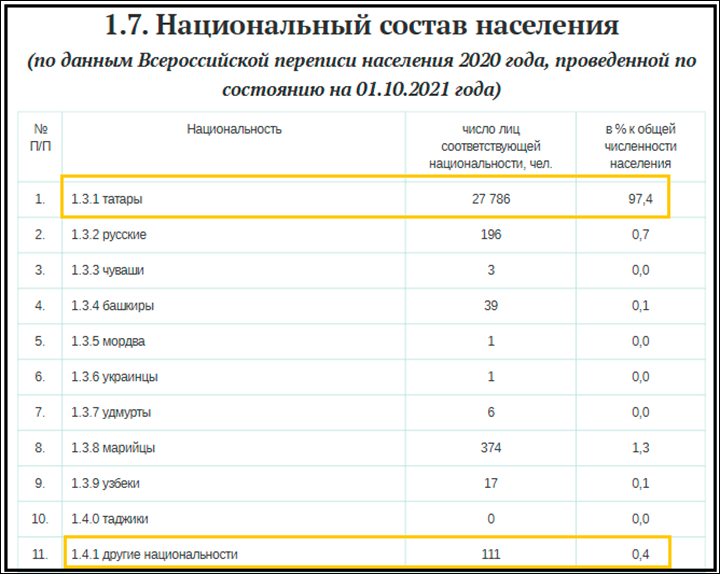Click the "в % к общей численности" header

pos(640,146)
